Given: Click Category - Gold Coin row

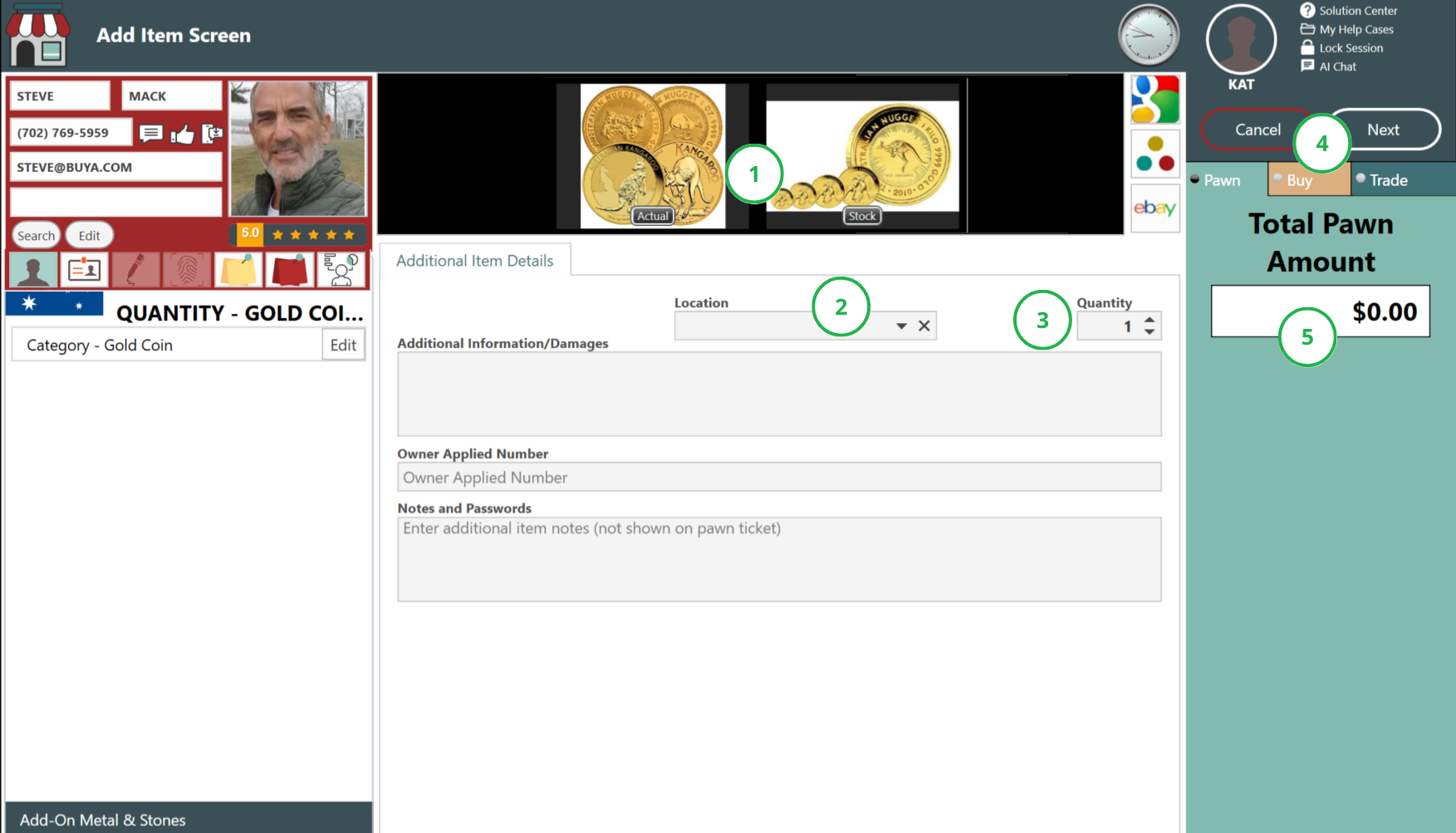Looking at the screenshot, I should (x=166, y=345).
